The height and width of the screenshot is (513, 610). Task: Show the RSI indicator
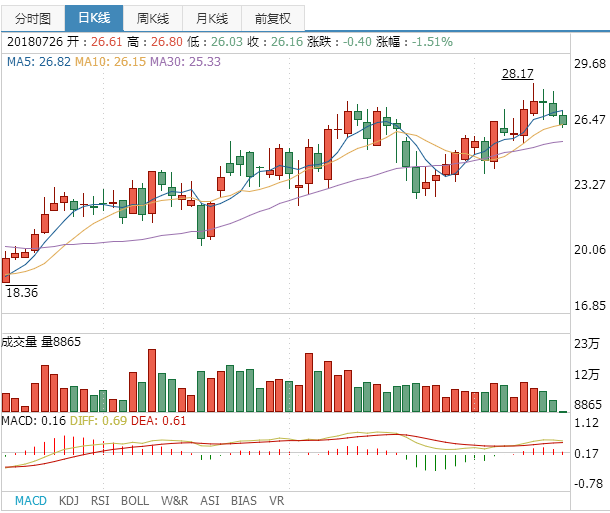coord(100,500)
